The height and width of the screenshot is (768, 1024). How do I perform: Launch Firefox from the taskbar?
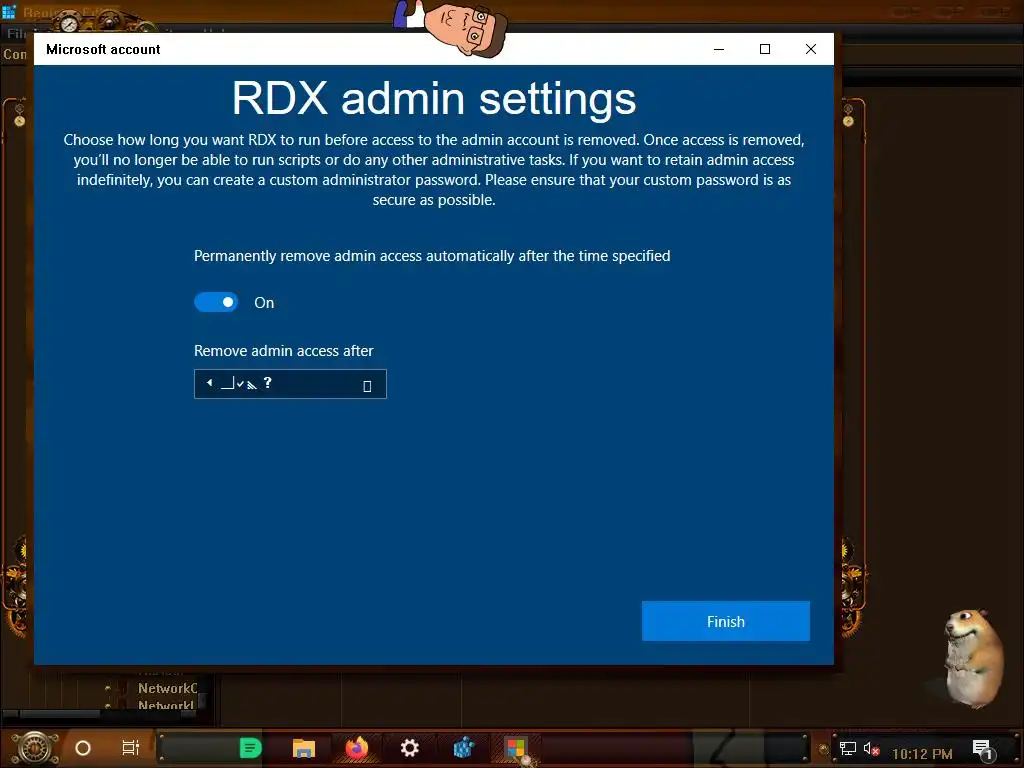[x=357, y=748]
